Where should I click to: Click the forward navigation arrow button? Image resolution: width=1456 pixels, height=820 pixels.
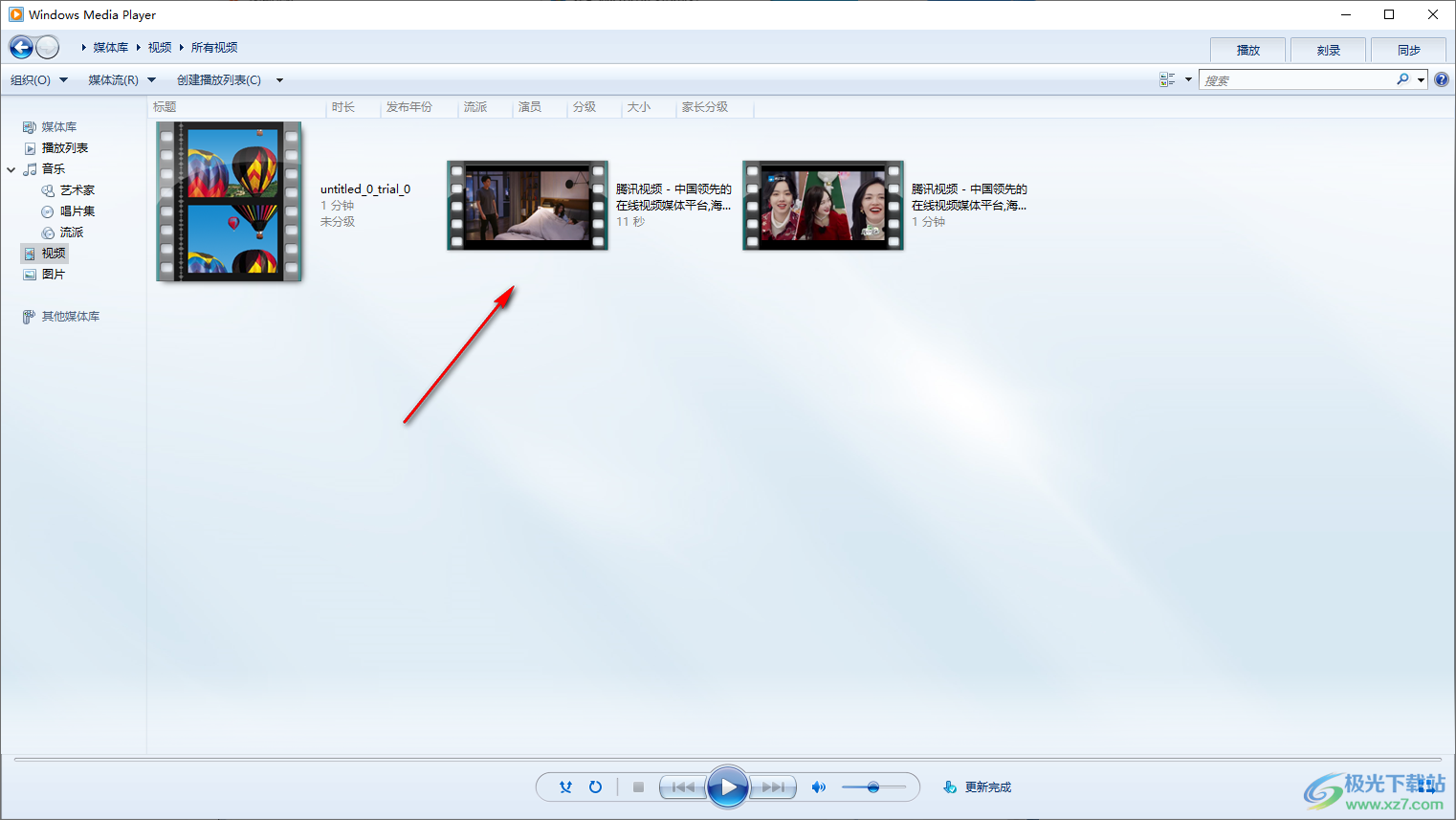(47, 47)
